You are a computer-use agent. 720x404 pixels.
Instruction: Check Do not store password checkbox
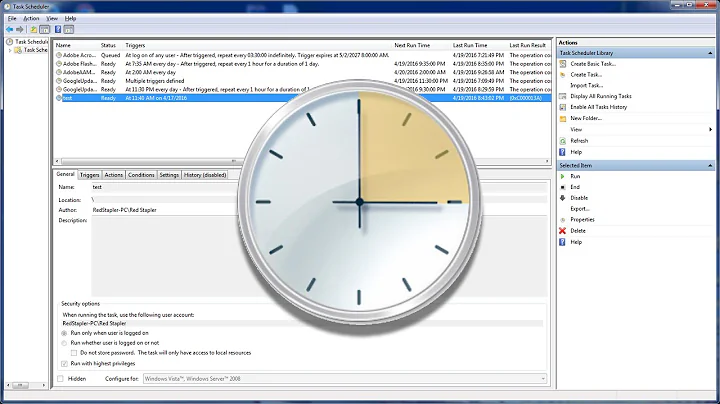[x=73, y=353]
